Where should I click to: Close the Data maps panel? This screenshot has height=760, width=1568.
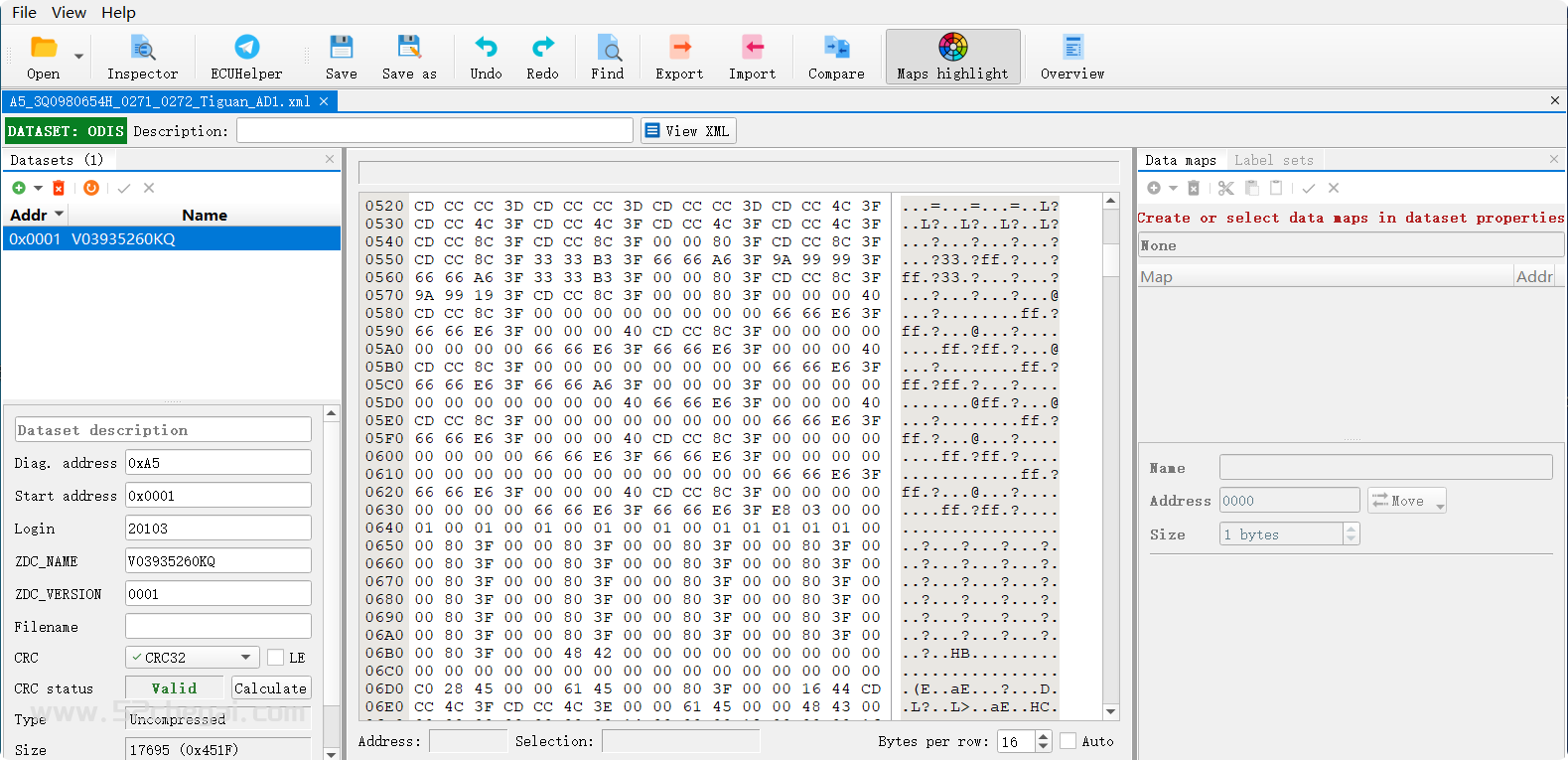[1554, 159]
